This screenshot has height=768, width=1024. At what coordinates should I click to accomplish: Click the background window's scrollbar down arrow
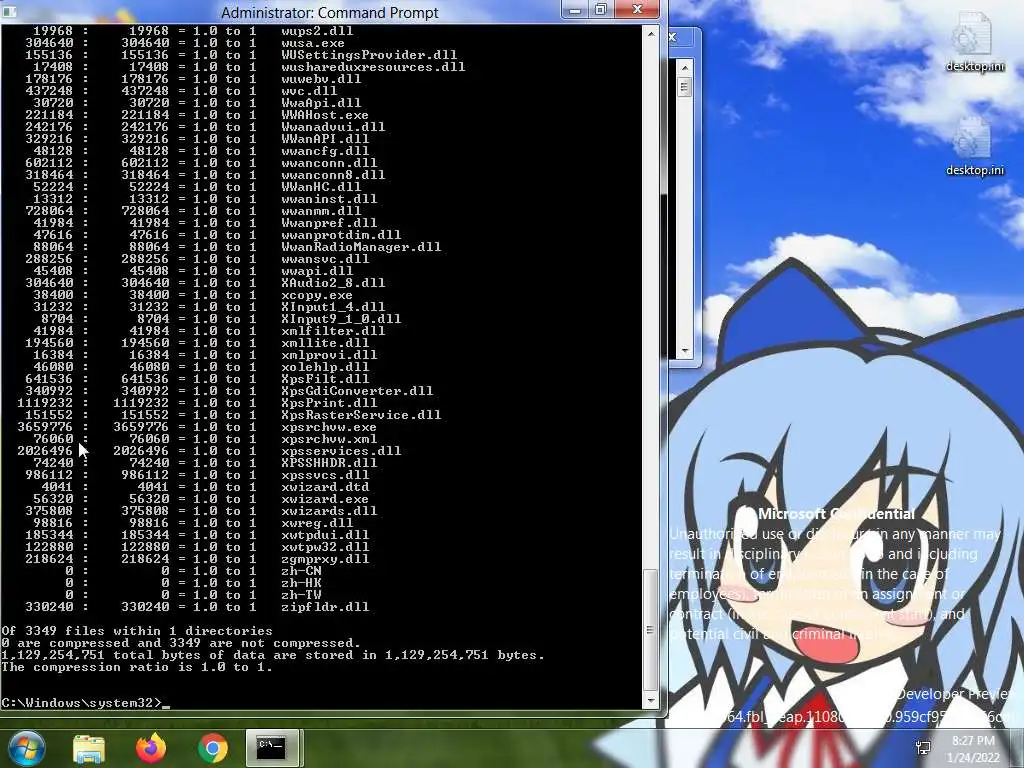684,351
